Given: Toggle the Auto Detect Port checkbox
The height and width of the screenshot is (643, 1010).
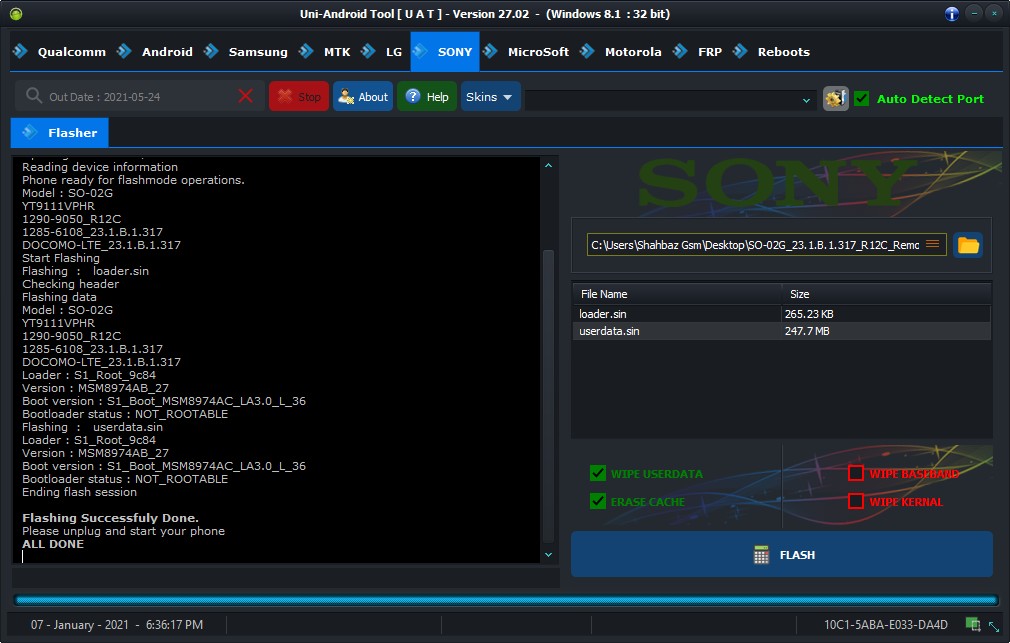Looking at the screenshot, I should pos(861,99).
